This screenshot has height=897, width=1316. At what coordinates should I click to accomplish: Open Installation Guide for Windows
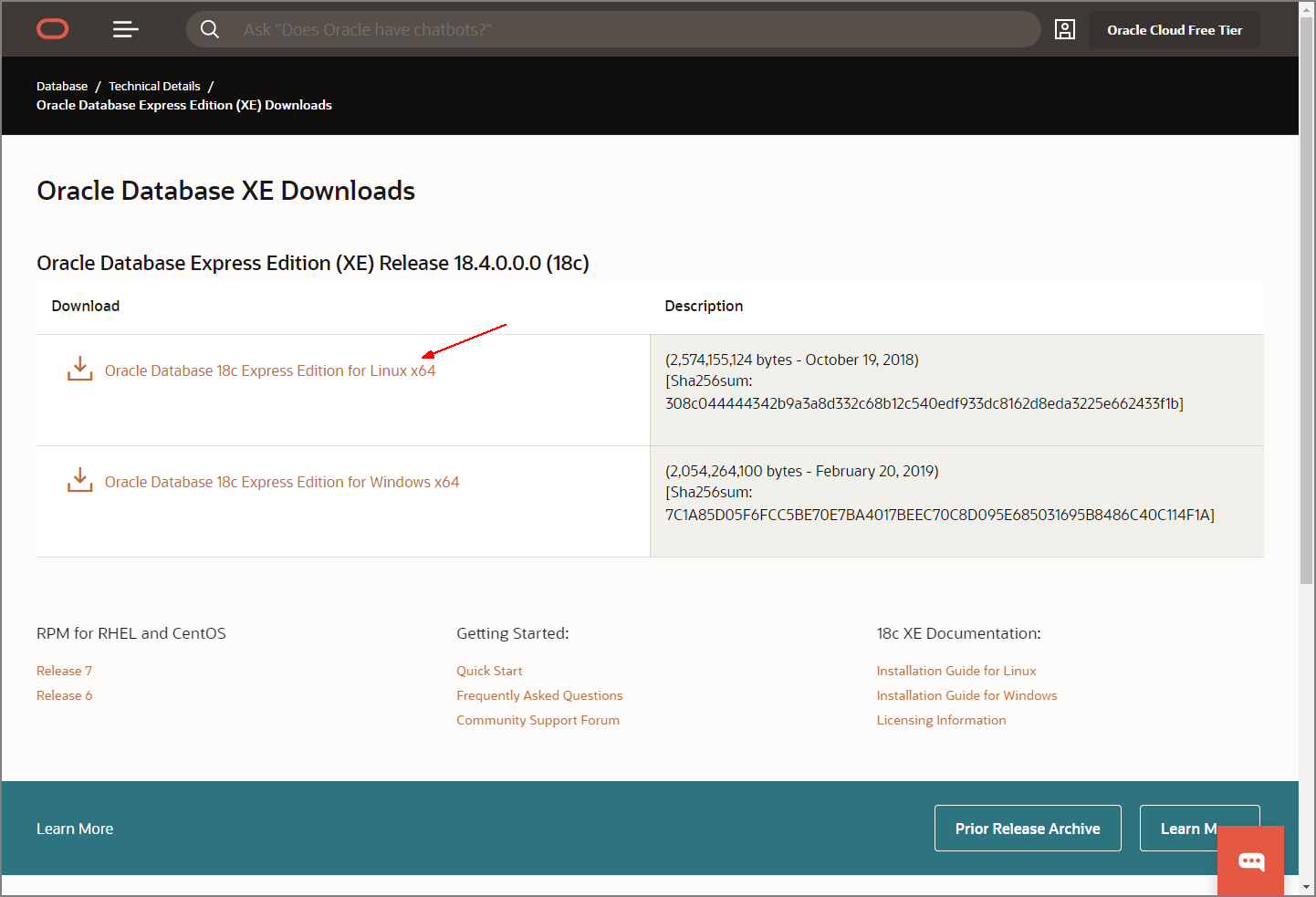point(966,695)
